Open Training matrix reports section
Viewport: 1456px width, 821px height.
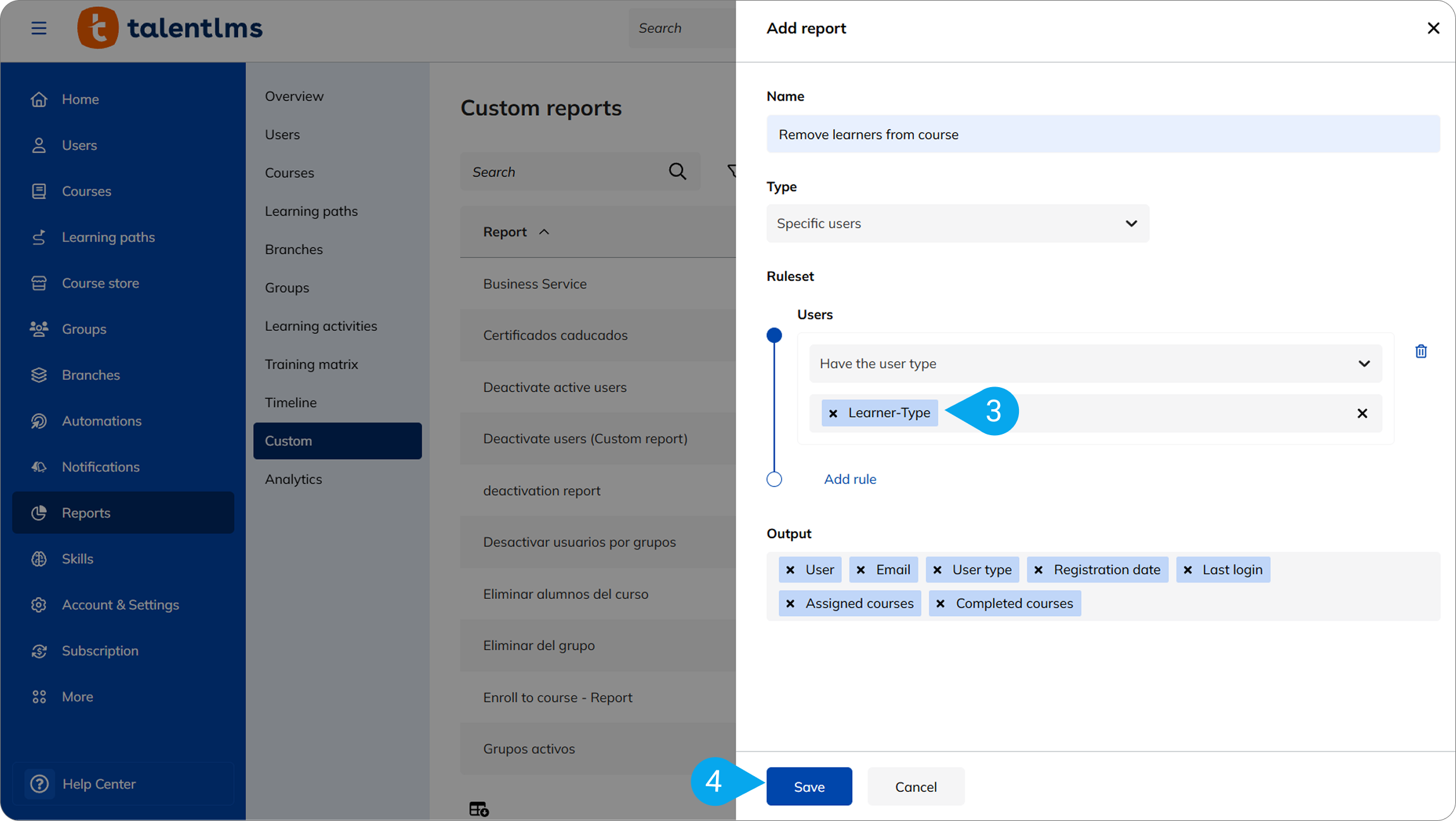(x=311, y=364)
